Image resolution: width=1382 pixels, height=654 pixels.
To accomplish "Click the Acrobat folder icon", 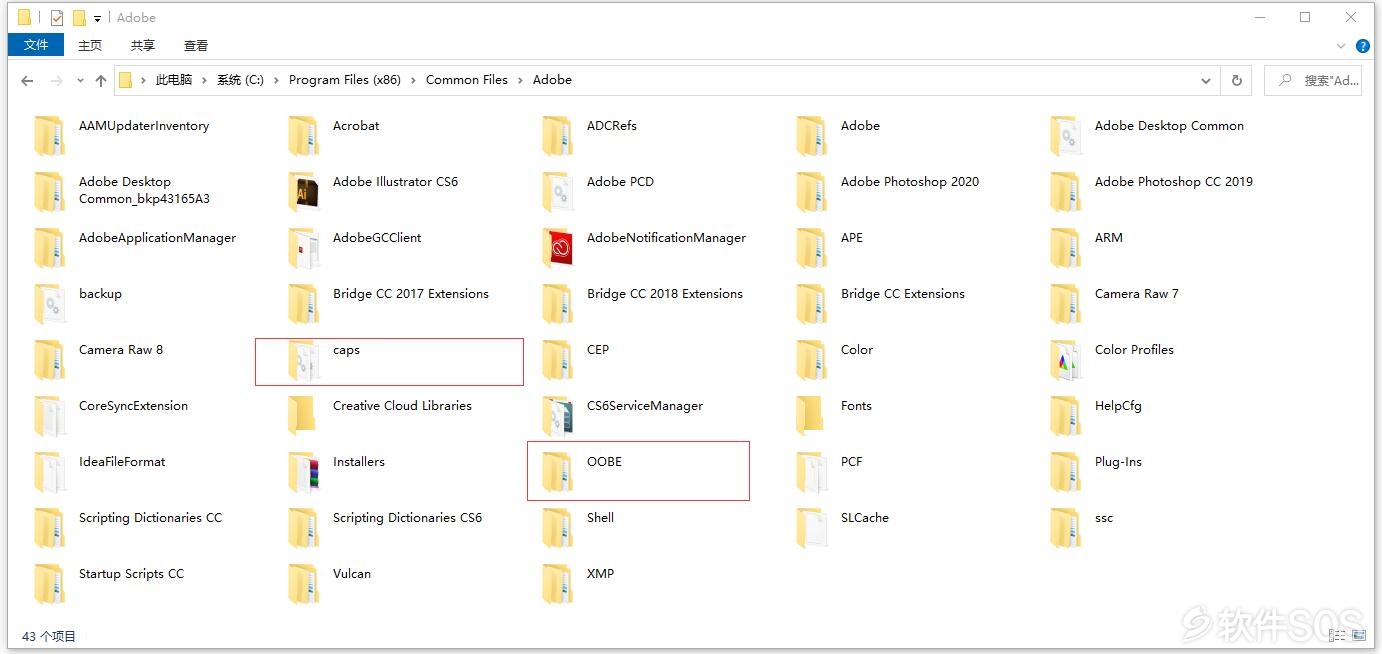I will click(304, 135).
